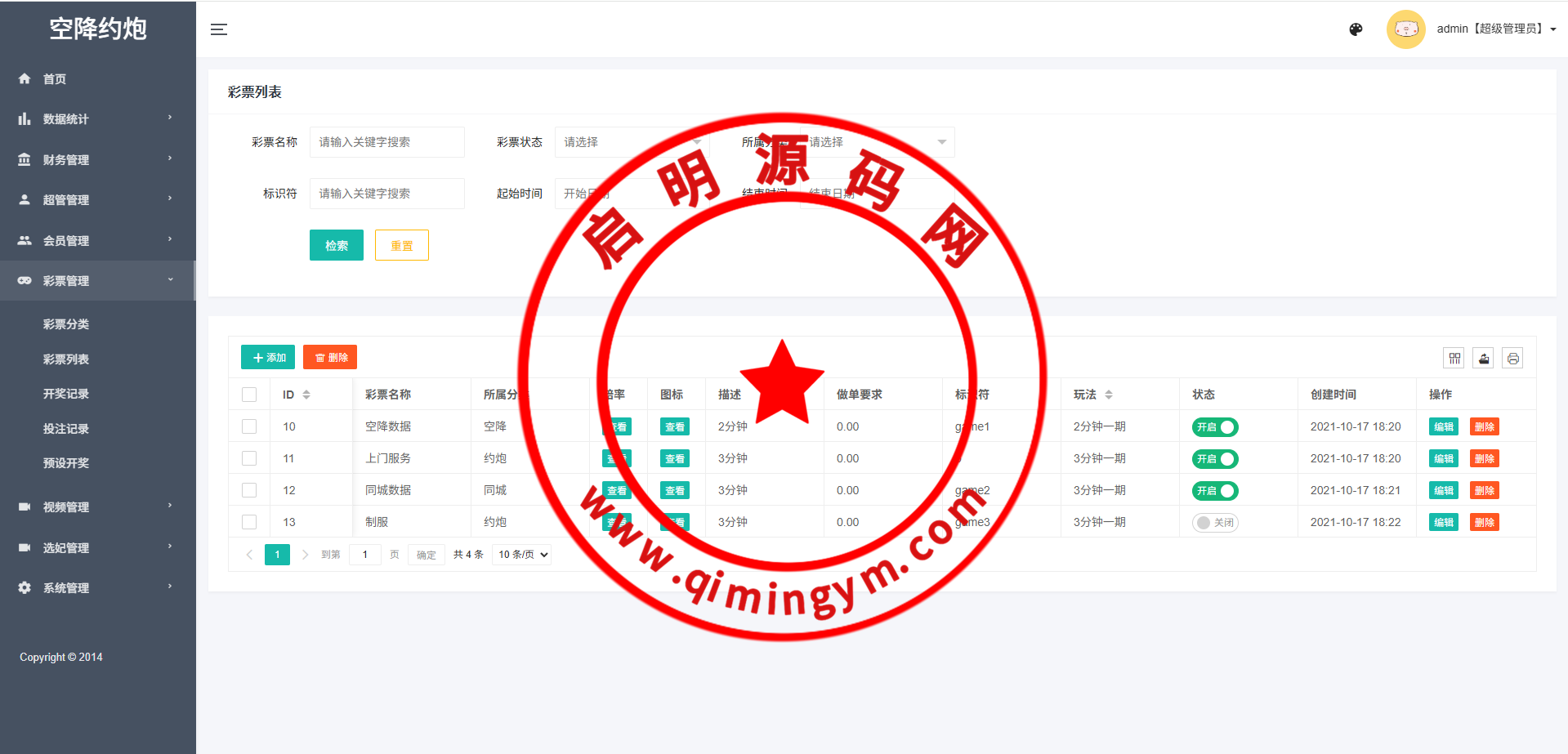Click the green 检索 search button
This screenshot has height=754, width=1568.
(336, 245)
